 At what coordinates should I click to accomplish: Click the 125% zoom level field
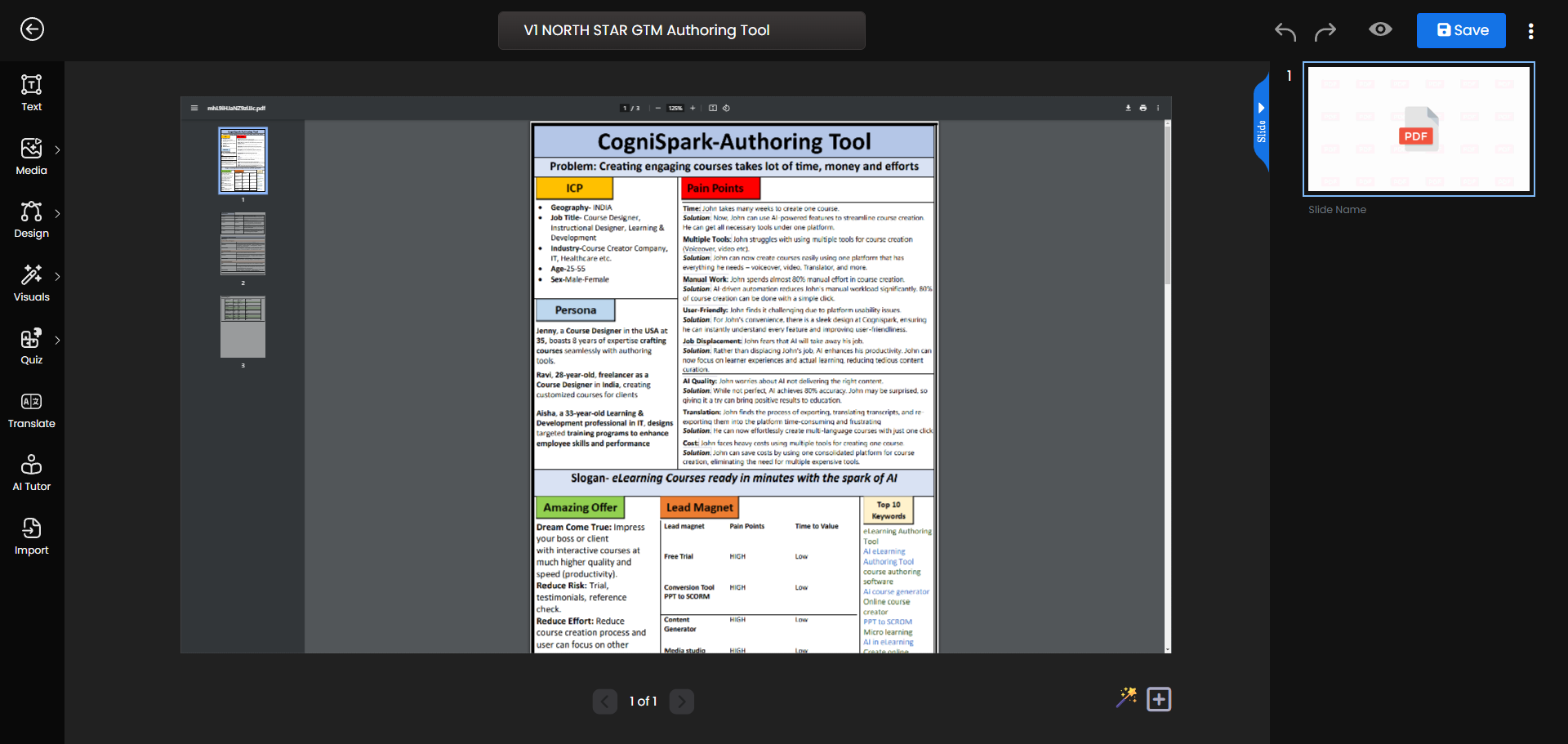tap(675, 108)
